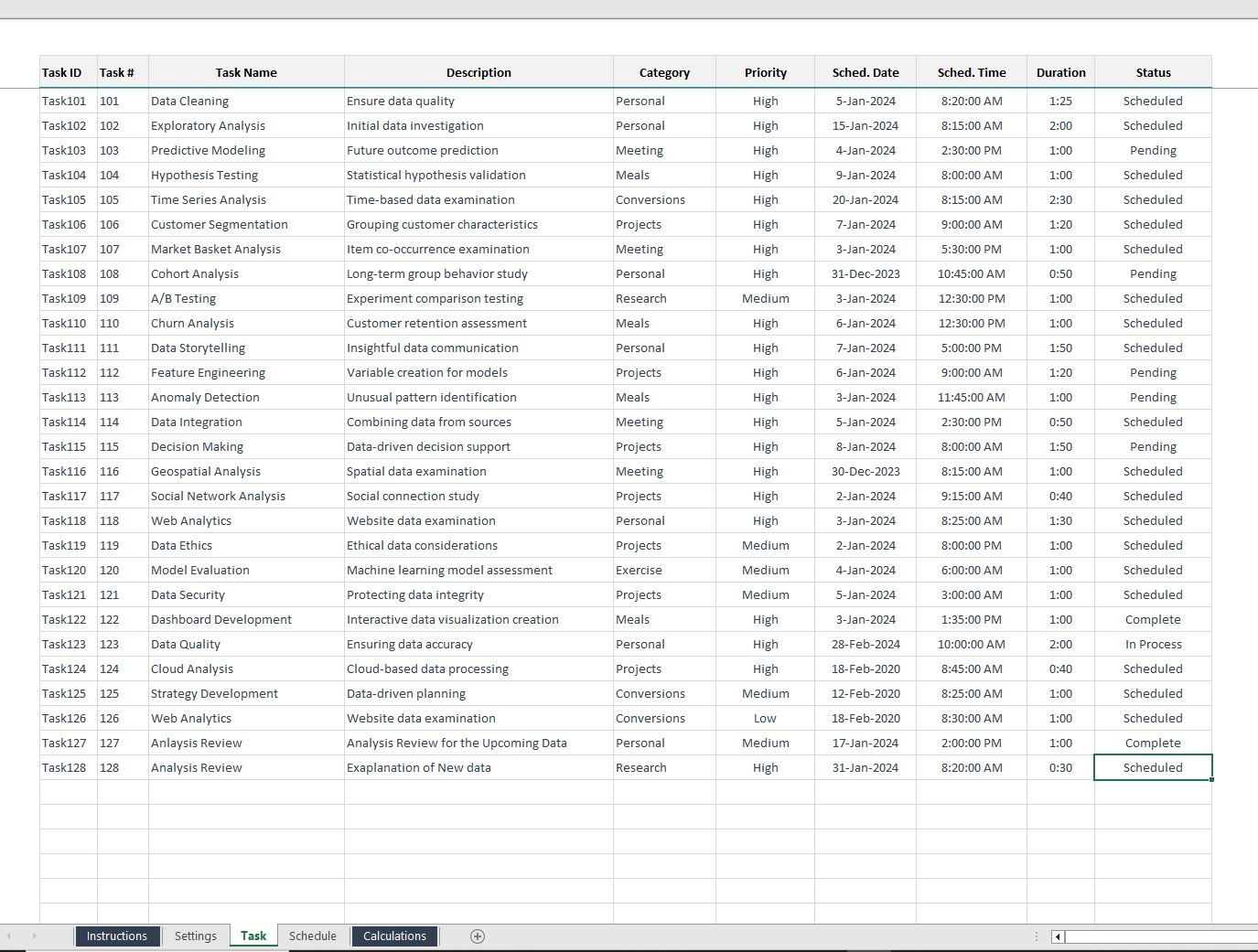Select the Task ID column header
Screen dimensions: 1258x952
(69, 72)
